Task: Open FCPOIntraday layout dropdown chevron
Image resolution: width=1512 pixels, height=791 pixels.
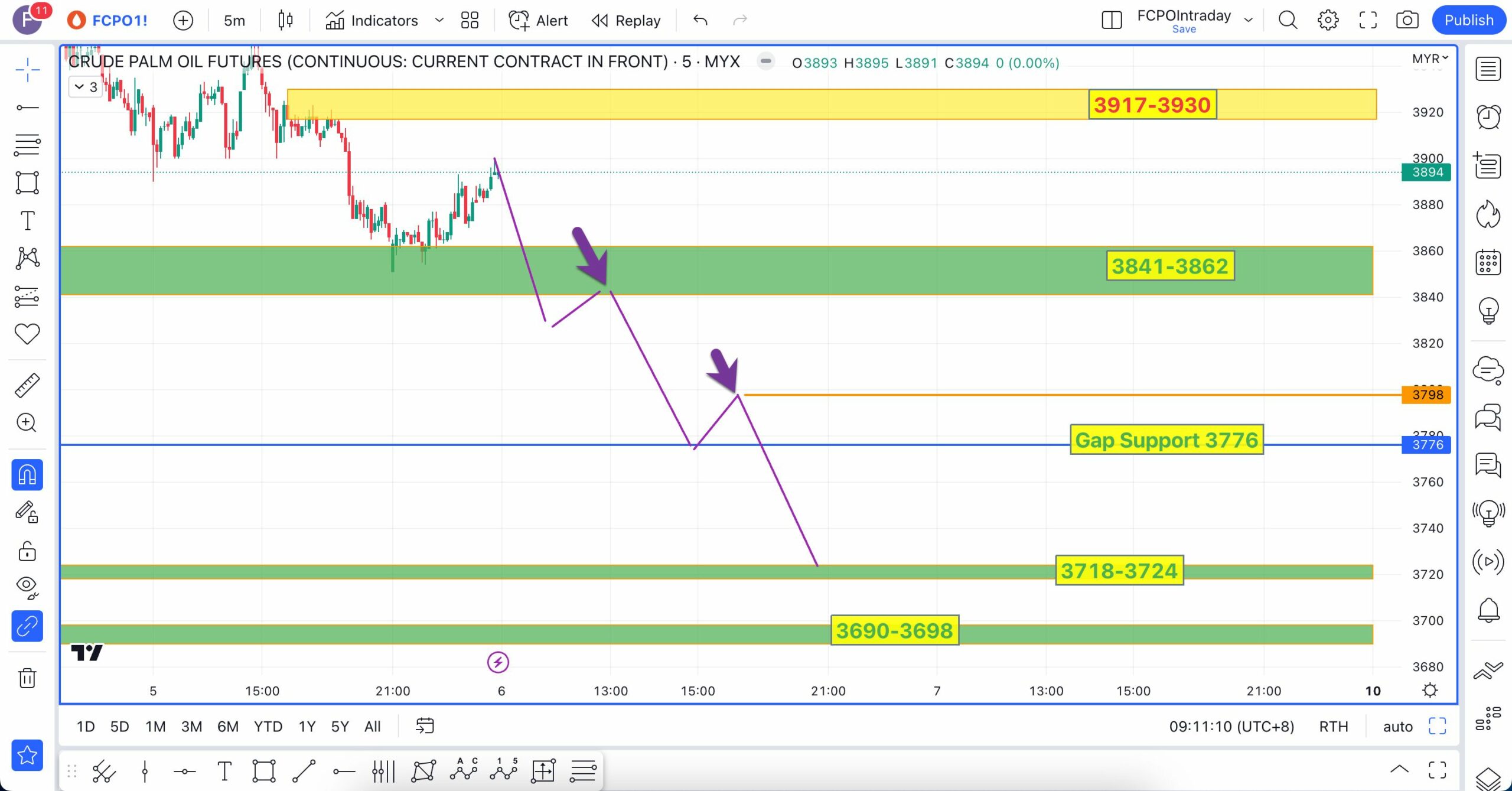Action: (1248, 20)
